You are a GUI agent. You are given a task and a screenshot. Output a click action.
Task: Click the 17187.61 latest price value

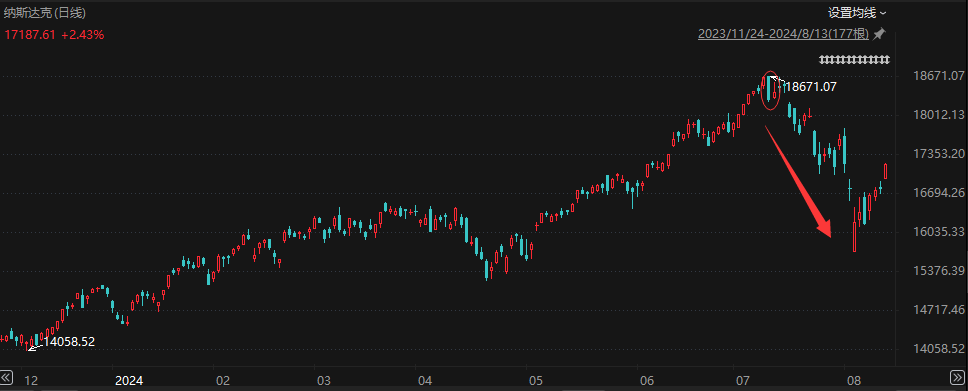point(30,35)
